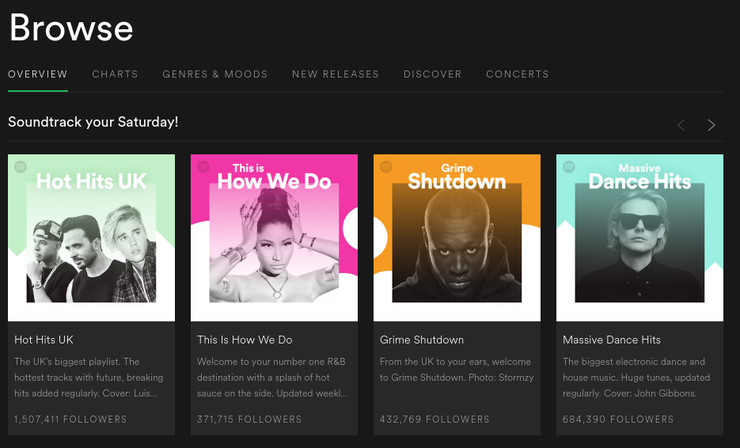Click the 371,715 Followers text
Viewport: 740px width, 448px height.
click(249, 419)
